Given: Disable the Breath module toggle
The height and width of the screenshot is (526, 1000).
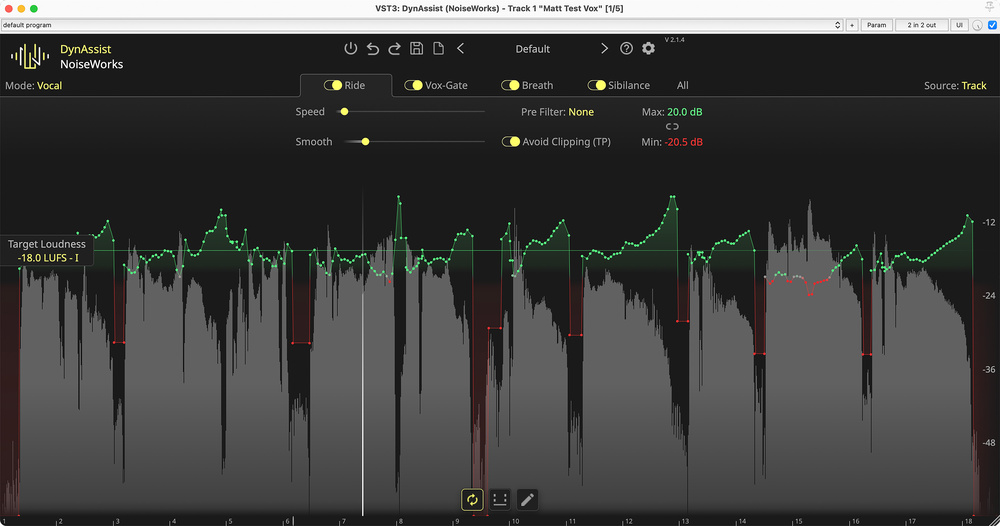Looking at the screenshot, I should point(510,86).
